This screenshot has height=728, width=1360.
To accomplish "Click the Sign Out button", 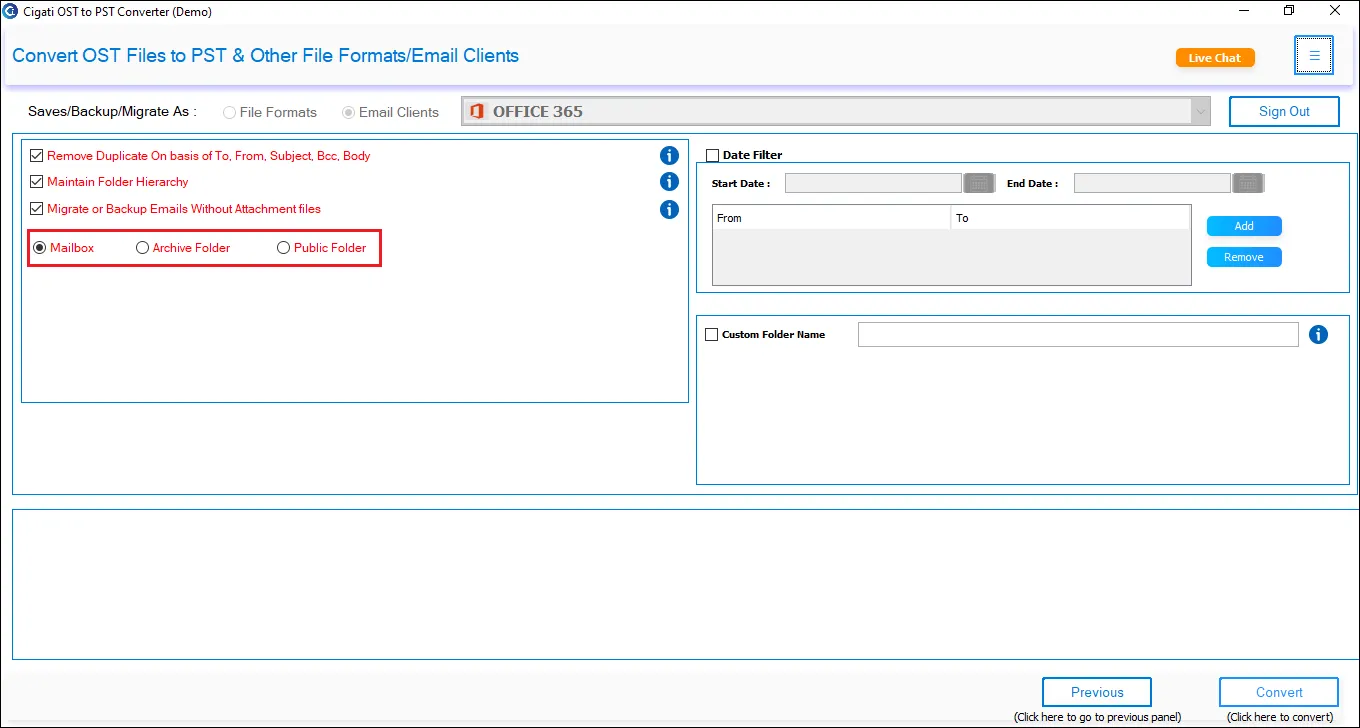I will click(1284, 111).
